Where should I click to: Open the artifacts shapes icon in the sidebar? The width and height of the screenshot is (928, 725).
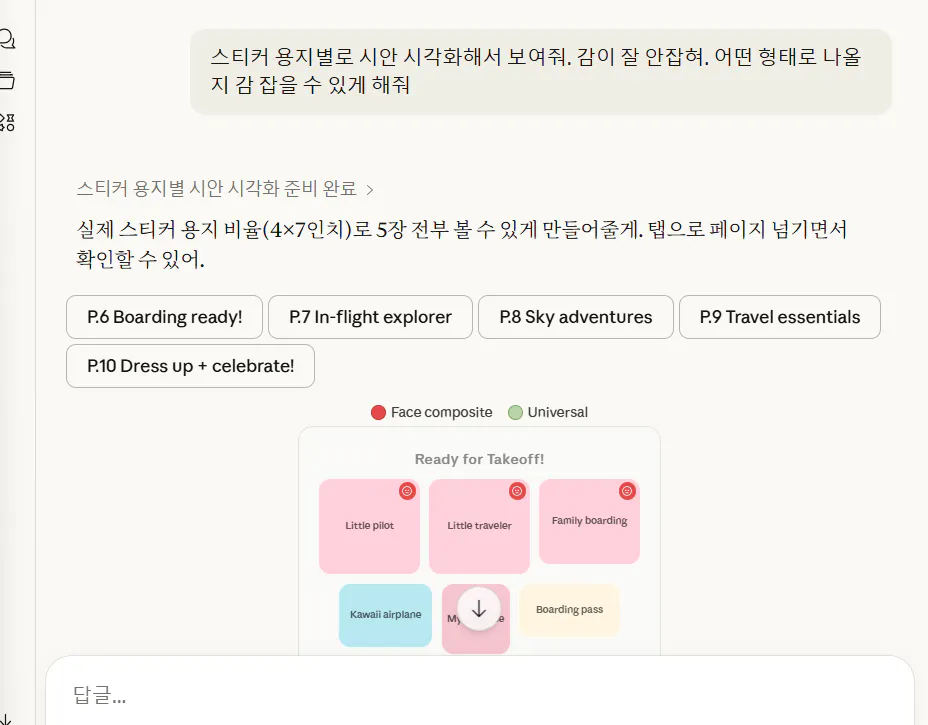7,122
